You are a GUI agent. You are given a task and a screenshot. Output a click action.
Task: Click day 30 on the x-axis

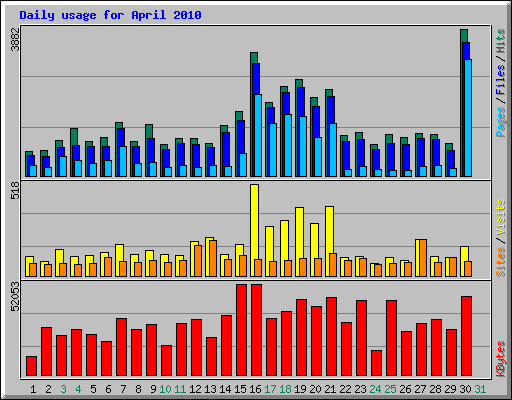coord(465,389)
